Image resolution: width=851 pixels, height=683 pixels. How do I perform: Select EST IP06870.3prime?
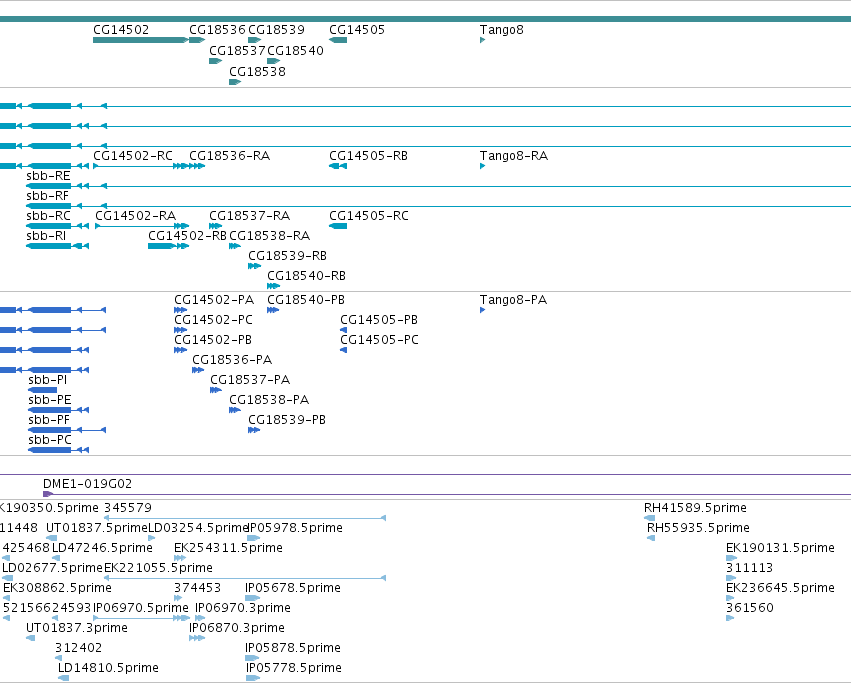tap(197, 638)
